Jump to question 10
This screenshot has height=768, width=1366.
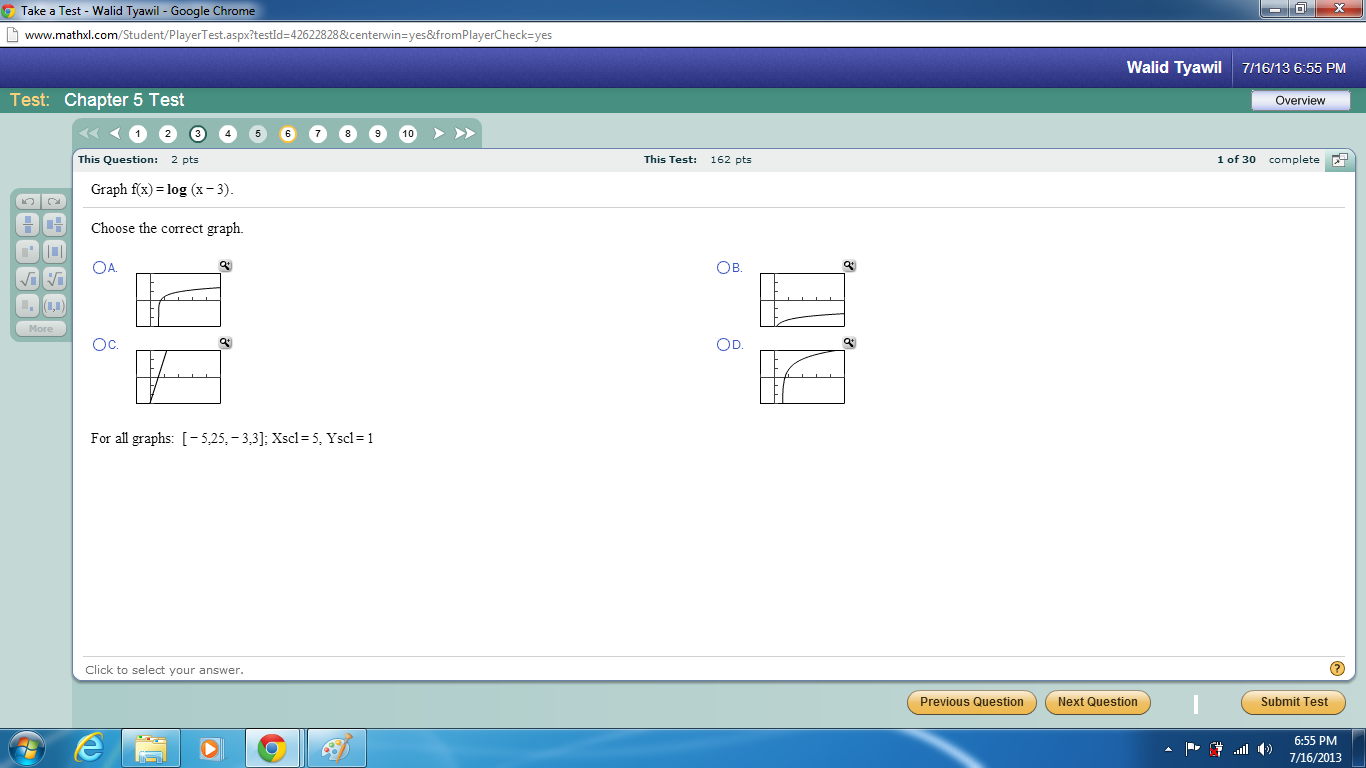point(408,133)
